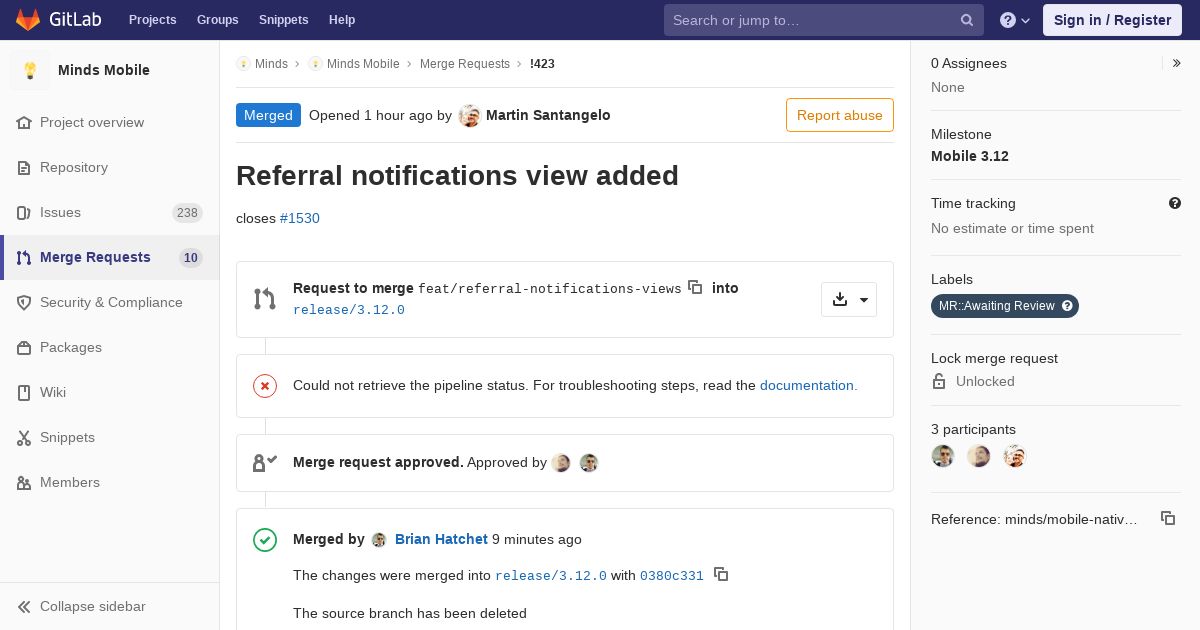Open the Snippets top menu
This screenshot has width=1200, height=630.
point(283,20)
